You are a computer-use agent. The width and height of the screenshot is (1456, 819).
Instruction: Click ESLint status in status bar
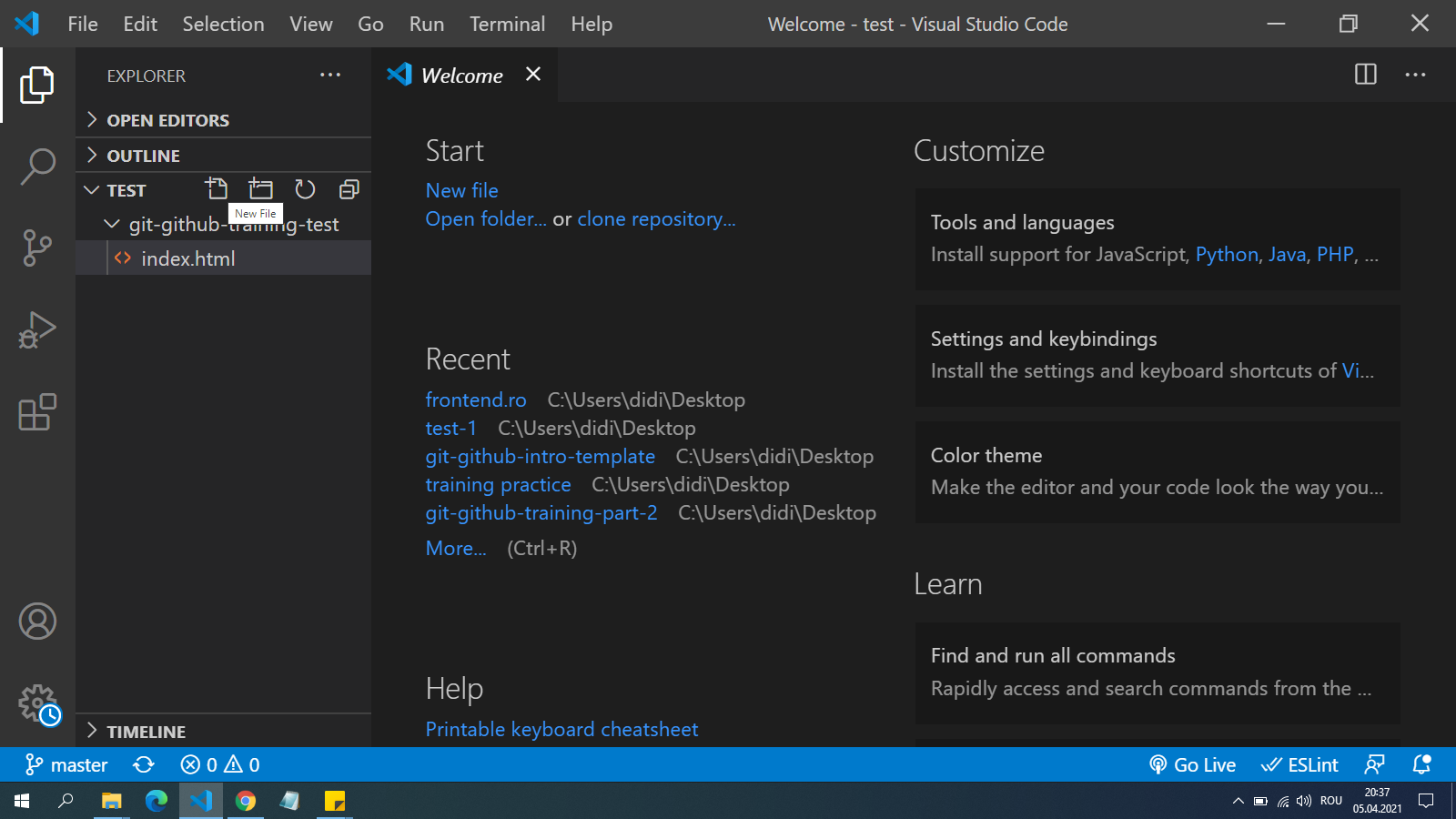(1299, 765)
